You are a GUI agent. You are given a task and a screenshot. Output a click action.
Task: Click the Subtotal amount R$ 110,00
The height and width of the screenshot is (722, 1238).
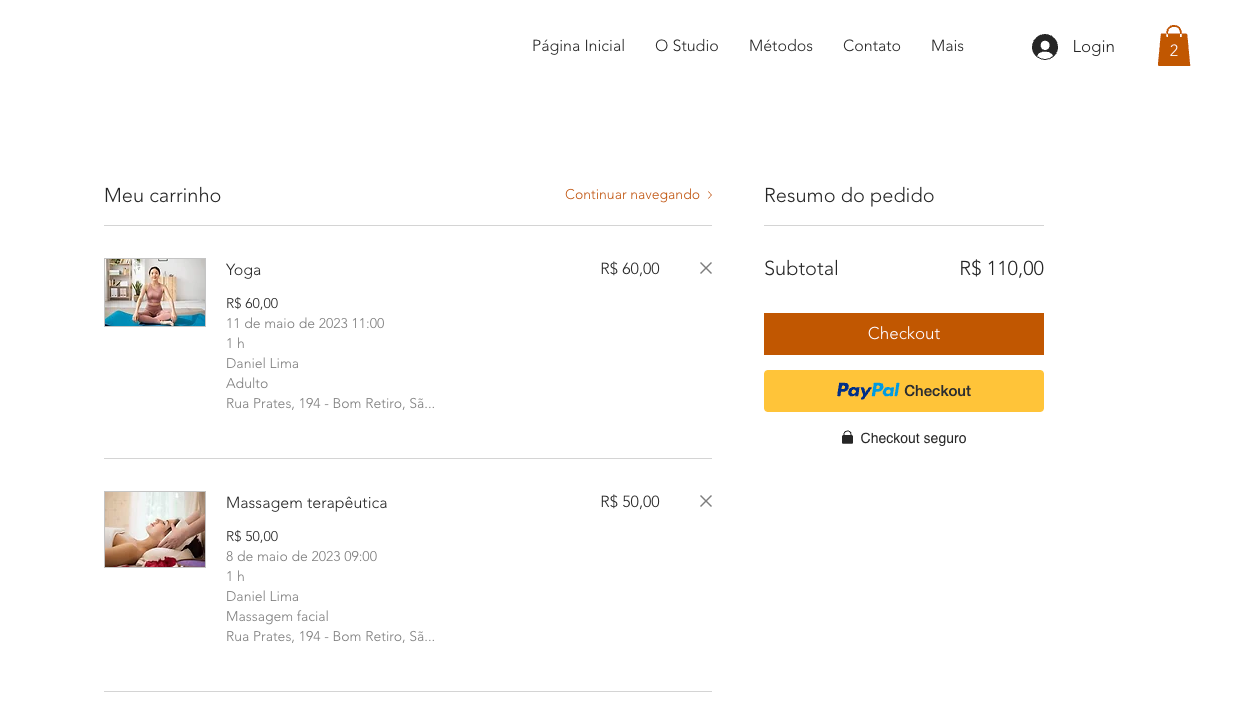[1001, 268]
